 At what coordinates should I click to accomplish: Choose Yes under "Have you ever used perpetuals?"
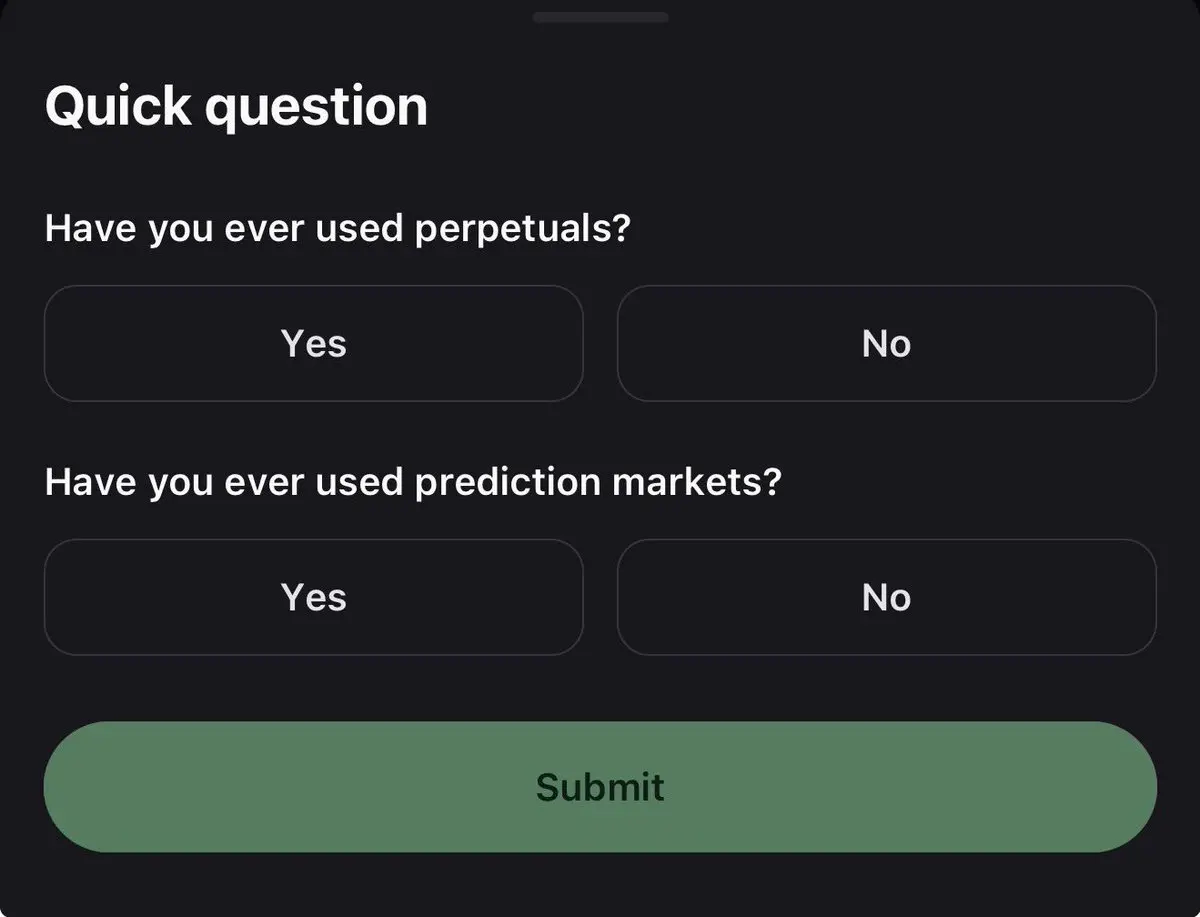[313, 343]
